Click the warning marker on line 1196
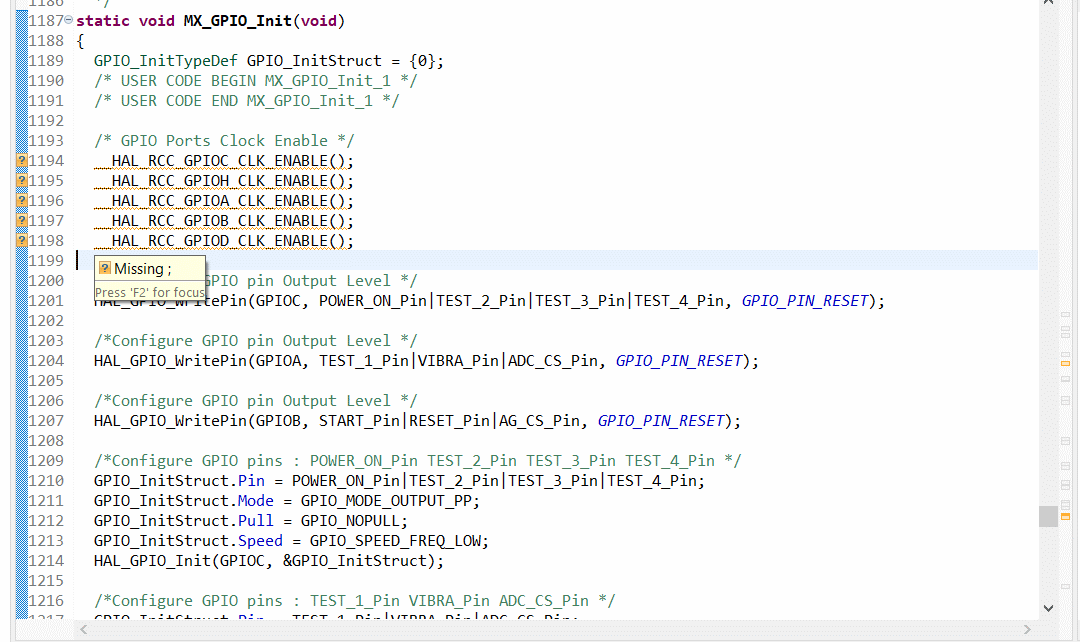The height and width of the screenshot is (642, 1080). 22,200
